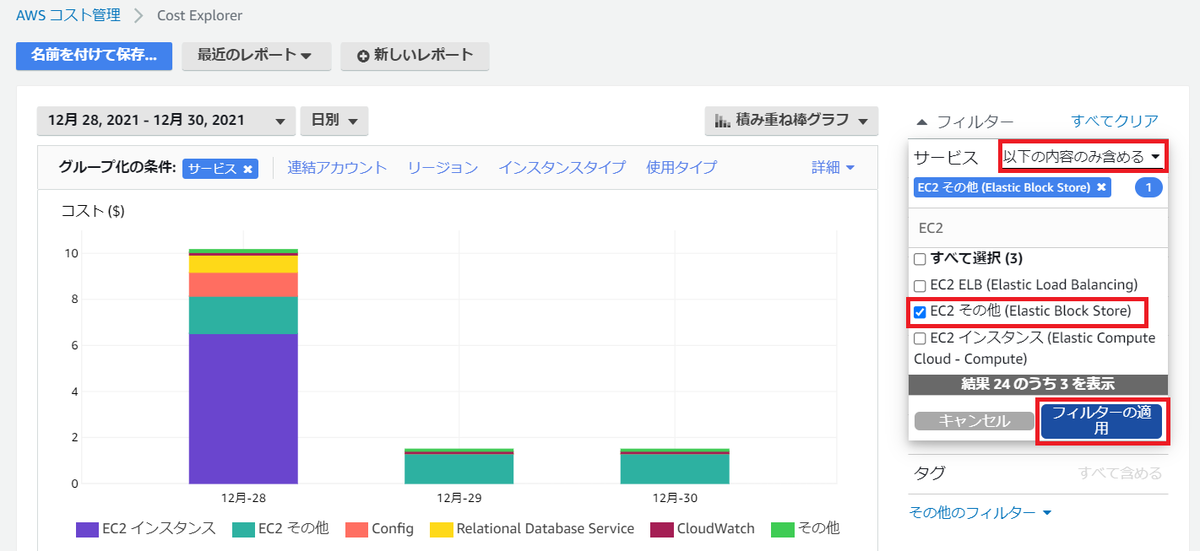Click the 名前を付けて保存 button

(x=94, y=56)
